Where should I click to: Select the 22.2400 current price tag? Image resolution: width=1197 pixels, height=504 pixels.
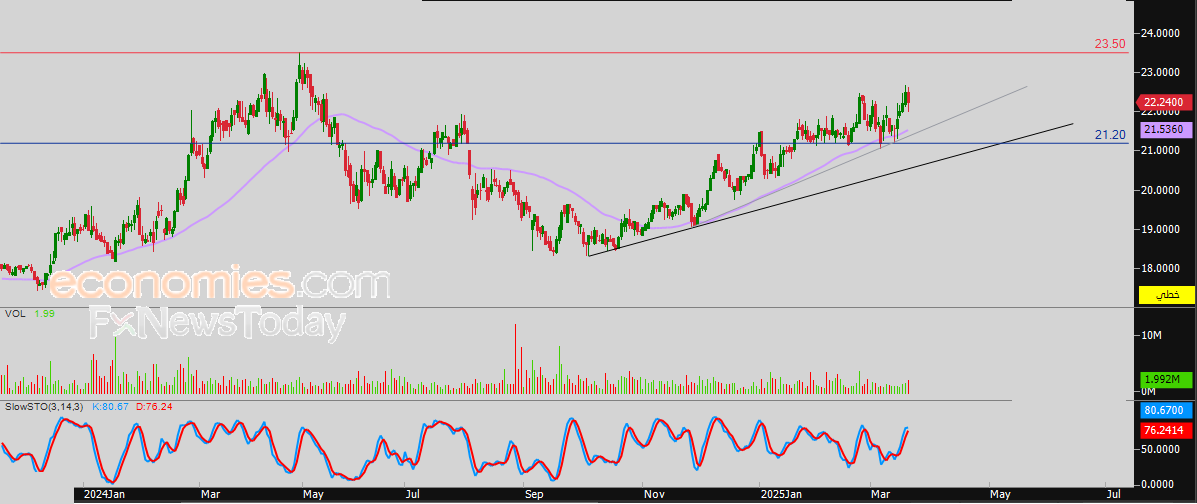click(1165, 102)
